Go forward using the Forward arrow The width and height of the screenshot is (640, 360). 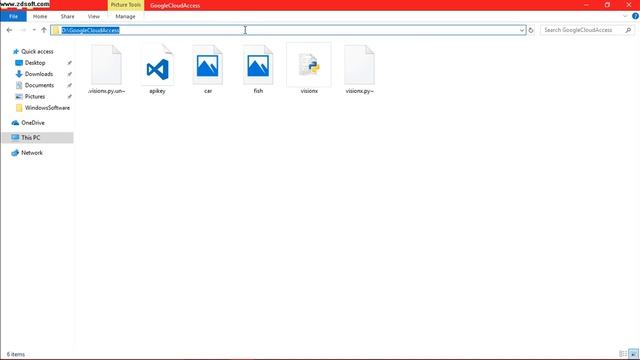pyautogui.click(x=23, y=30)
